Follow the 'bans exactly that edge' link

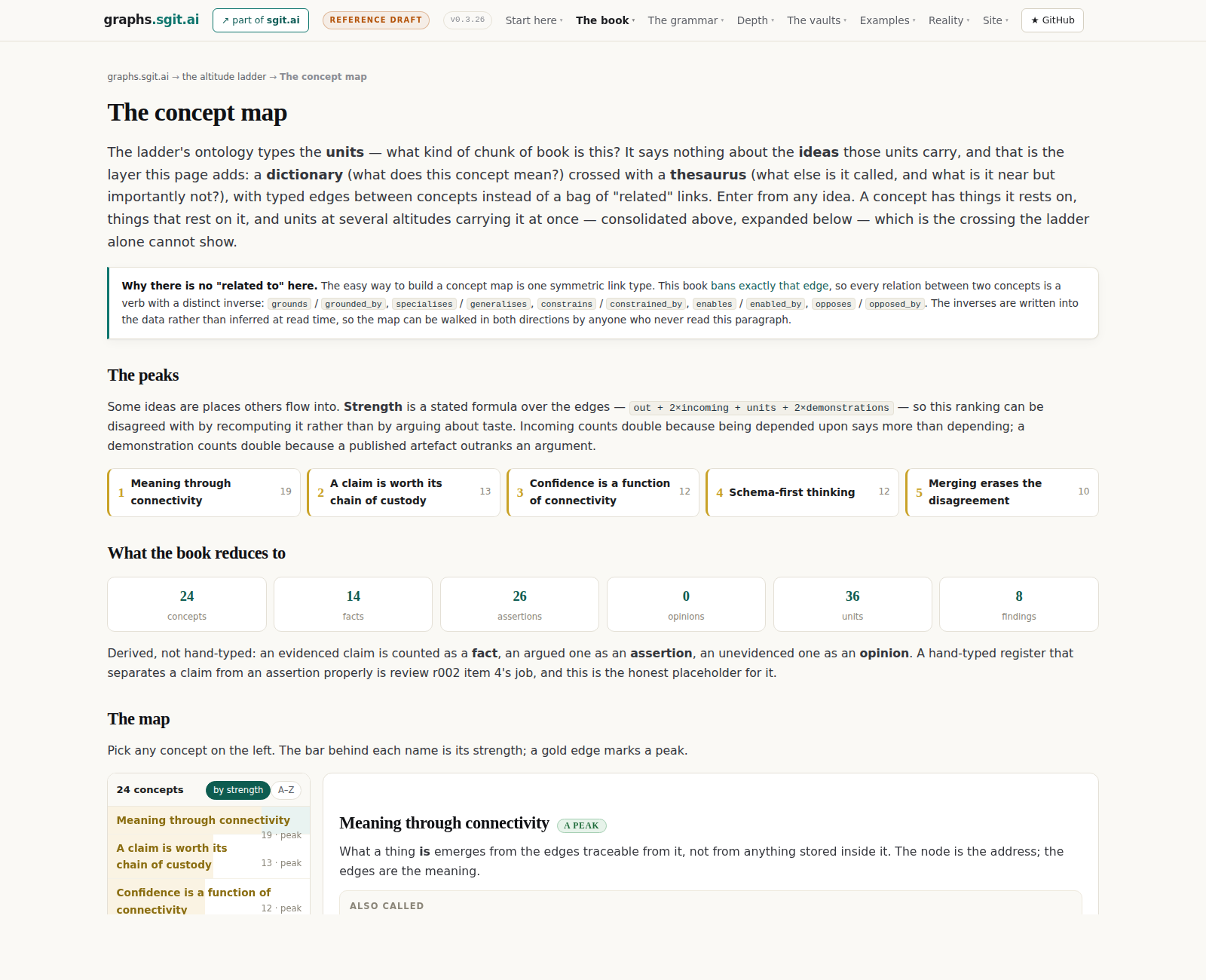[x=770, y=286]
